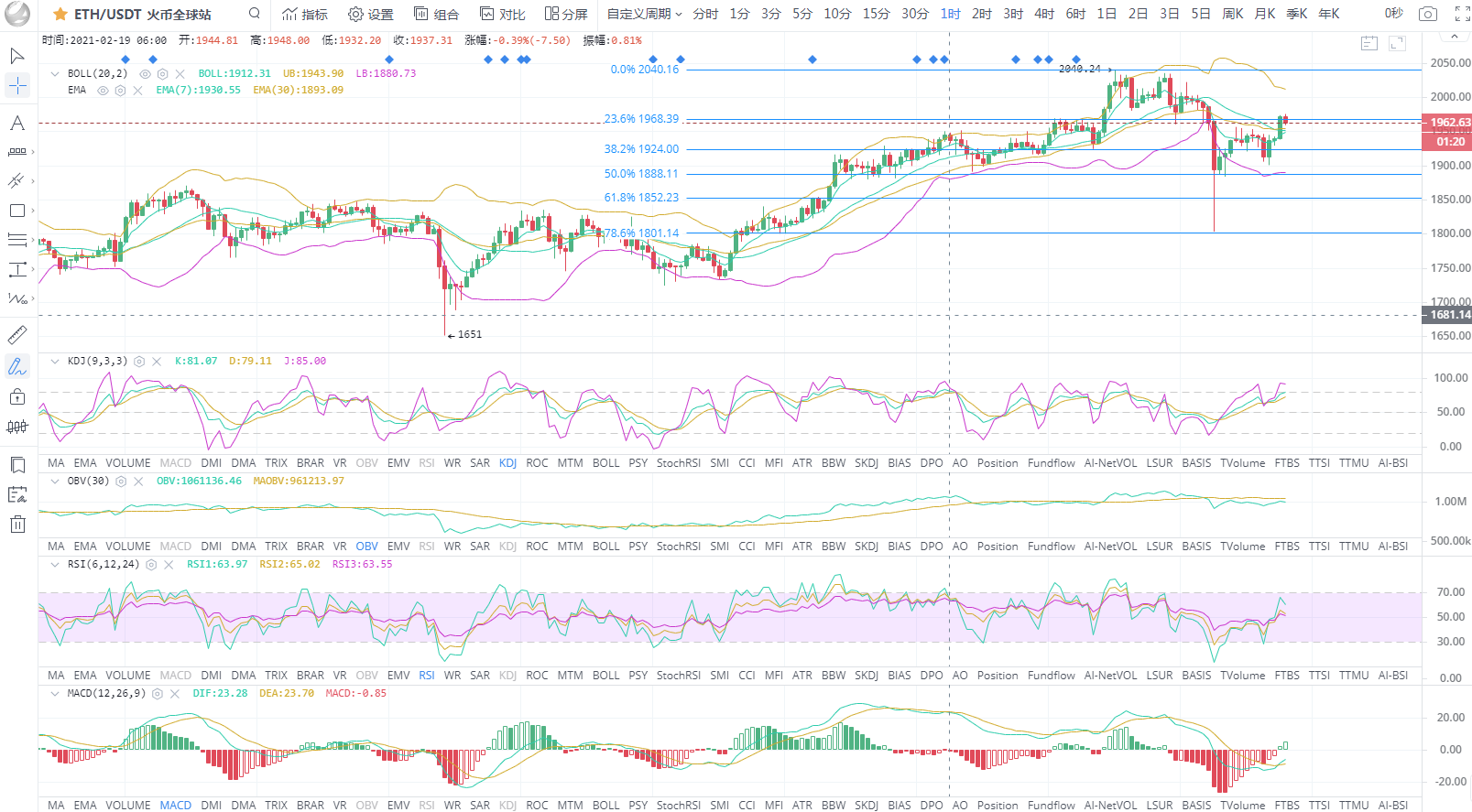1472x812 pixels.
Task: Open the 分屏 split screen option
Action: (x=566, y=14)
